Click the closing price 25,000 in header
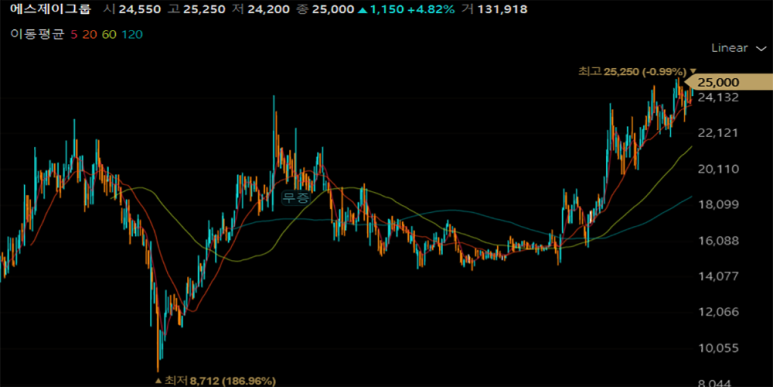Screen dimensions: 773x387 point(332,9)
